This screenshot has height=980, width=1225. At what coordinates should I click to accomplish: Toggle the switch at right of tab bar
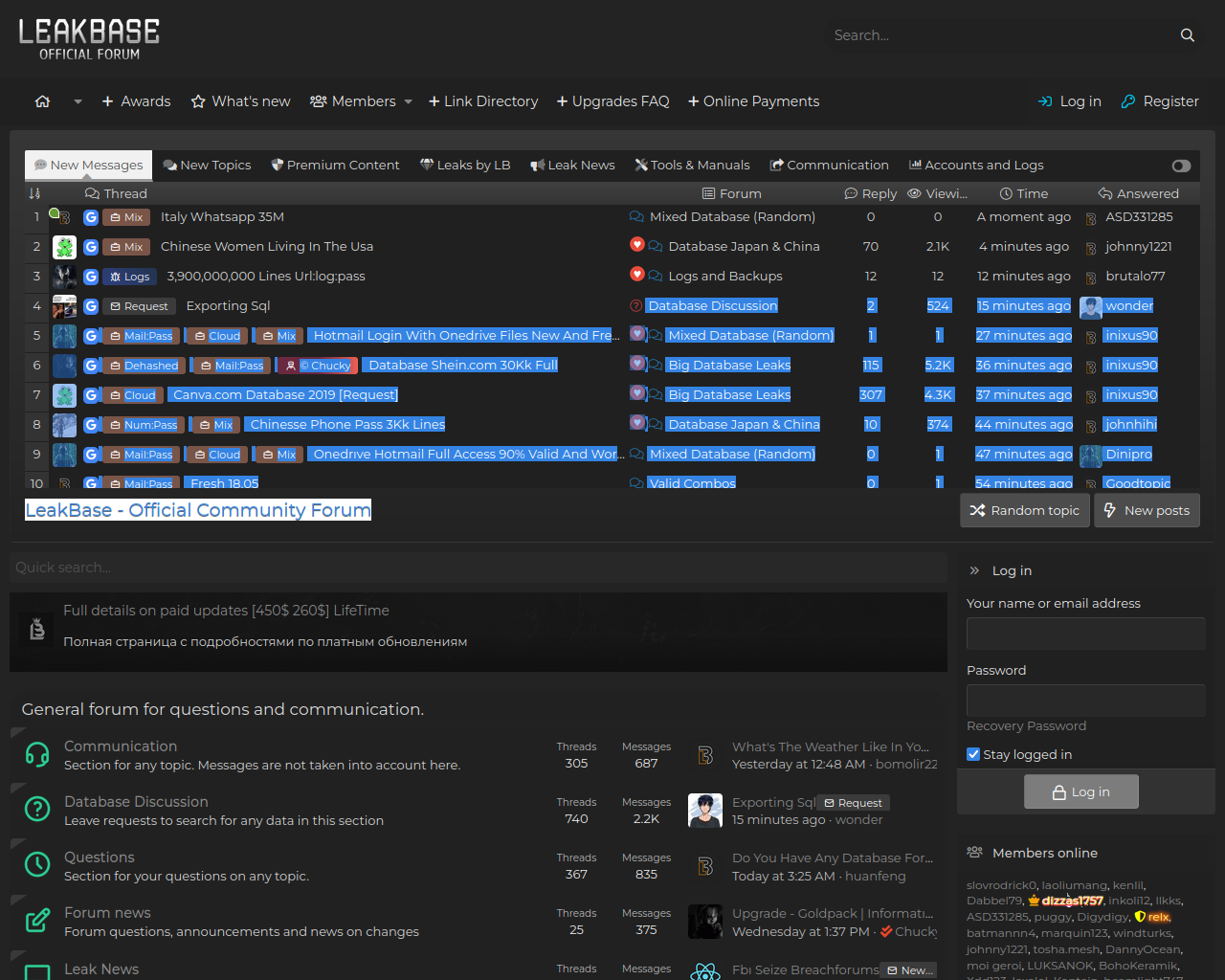[1181, 166]
